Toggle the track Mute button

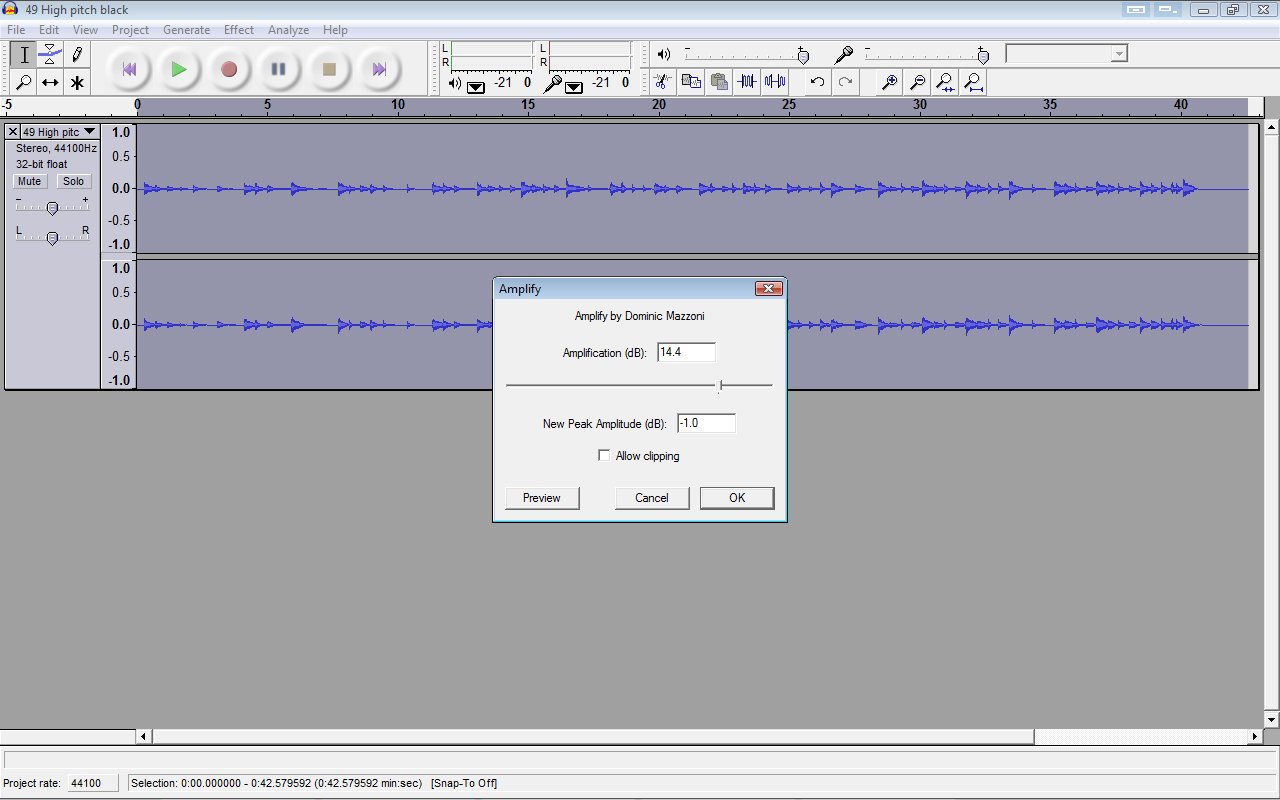(30, 181)
